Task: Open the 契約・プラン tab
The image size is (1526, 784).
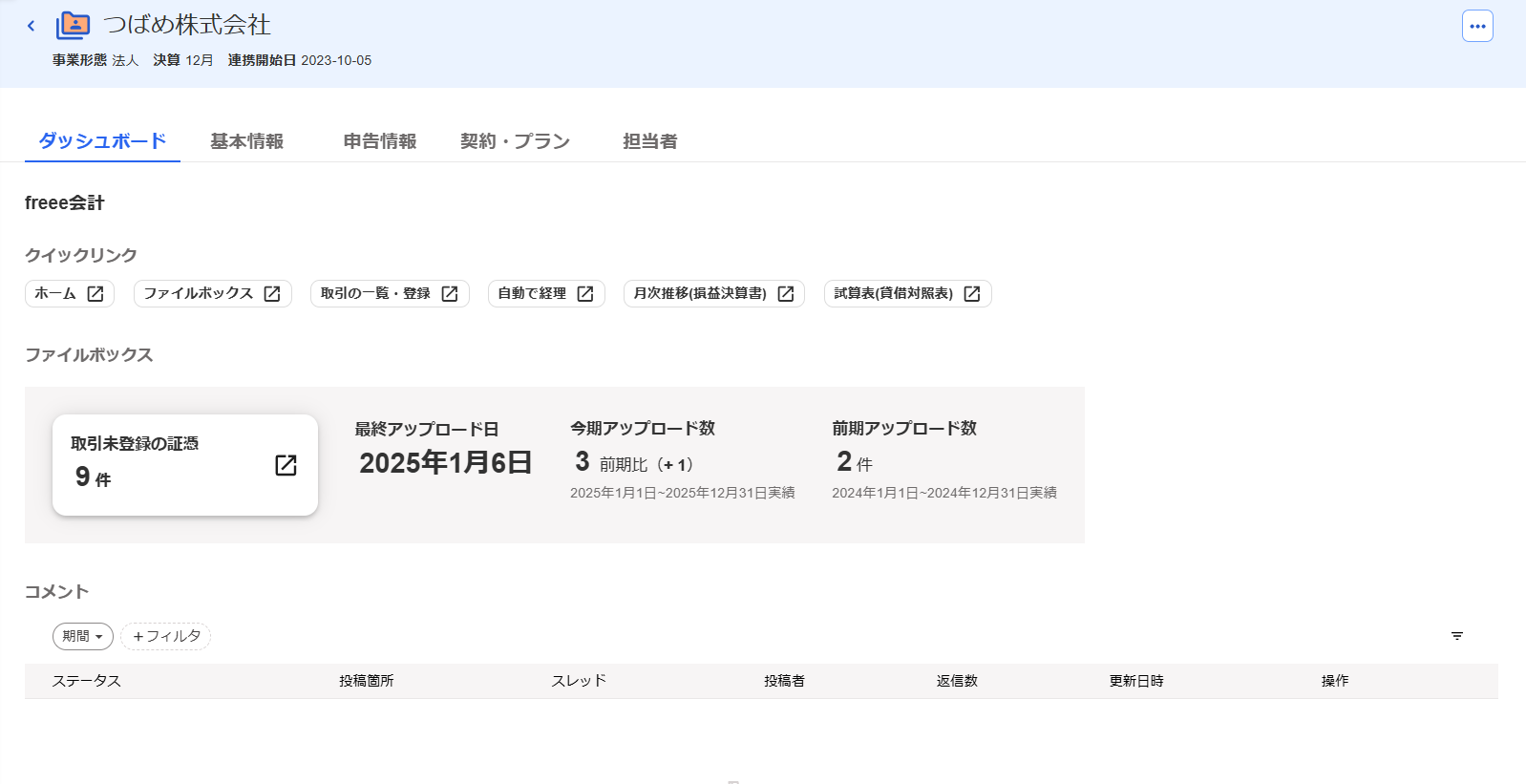Action: tap(515, 141)
